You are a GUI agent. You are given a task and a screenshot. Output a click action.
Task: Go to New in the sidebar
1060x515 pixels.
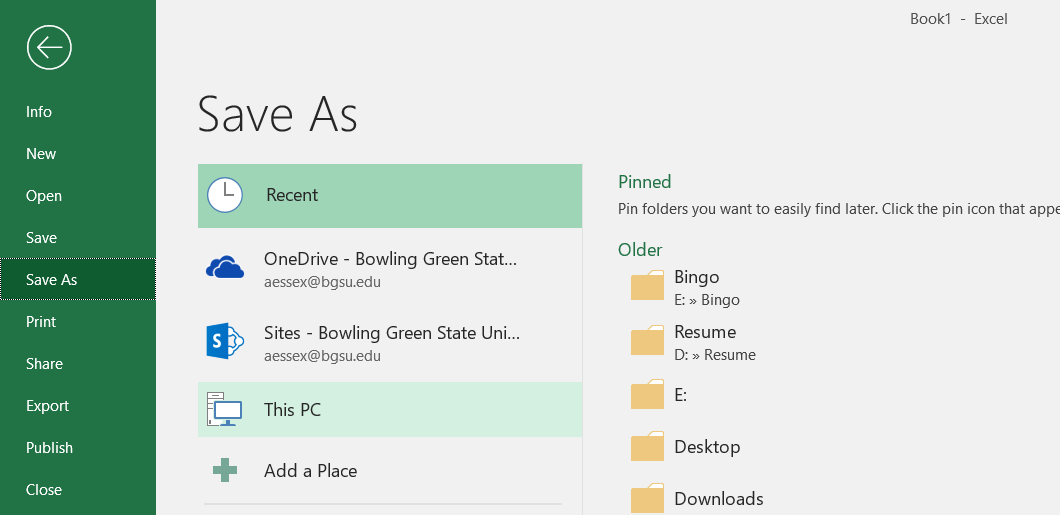click(x=41, y=154)
